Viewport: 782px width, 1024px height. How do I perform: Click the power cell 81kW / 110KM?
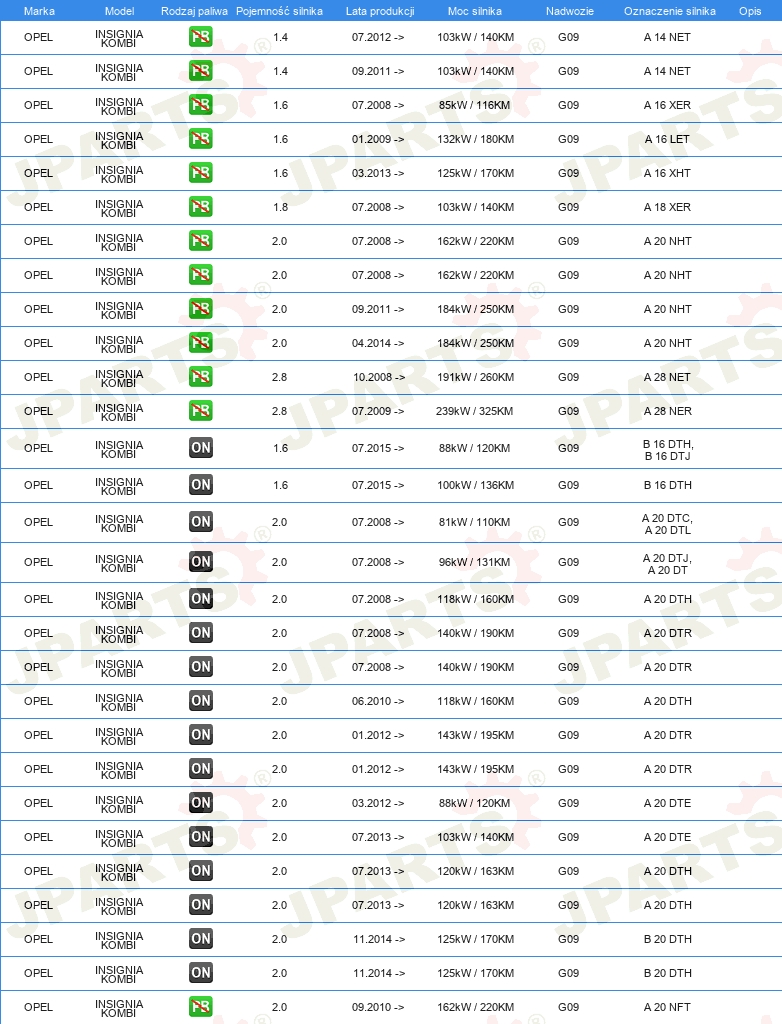pos(474,522)
